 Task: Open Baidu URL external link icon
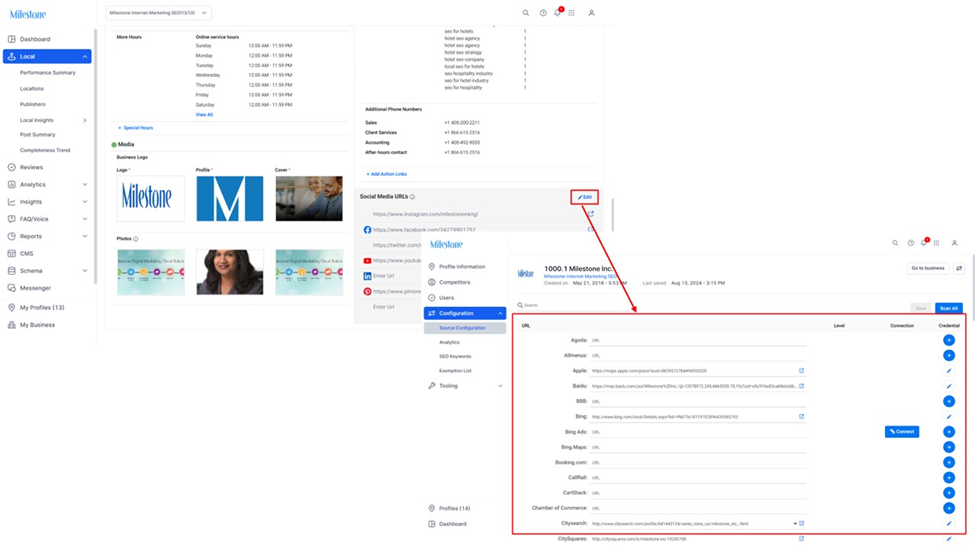pyautogui.click(x=802, y=386)
